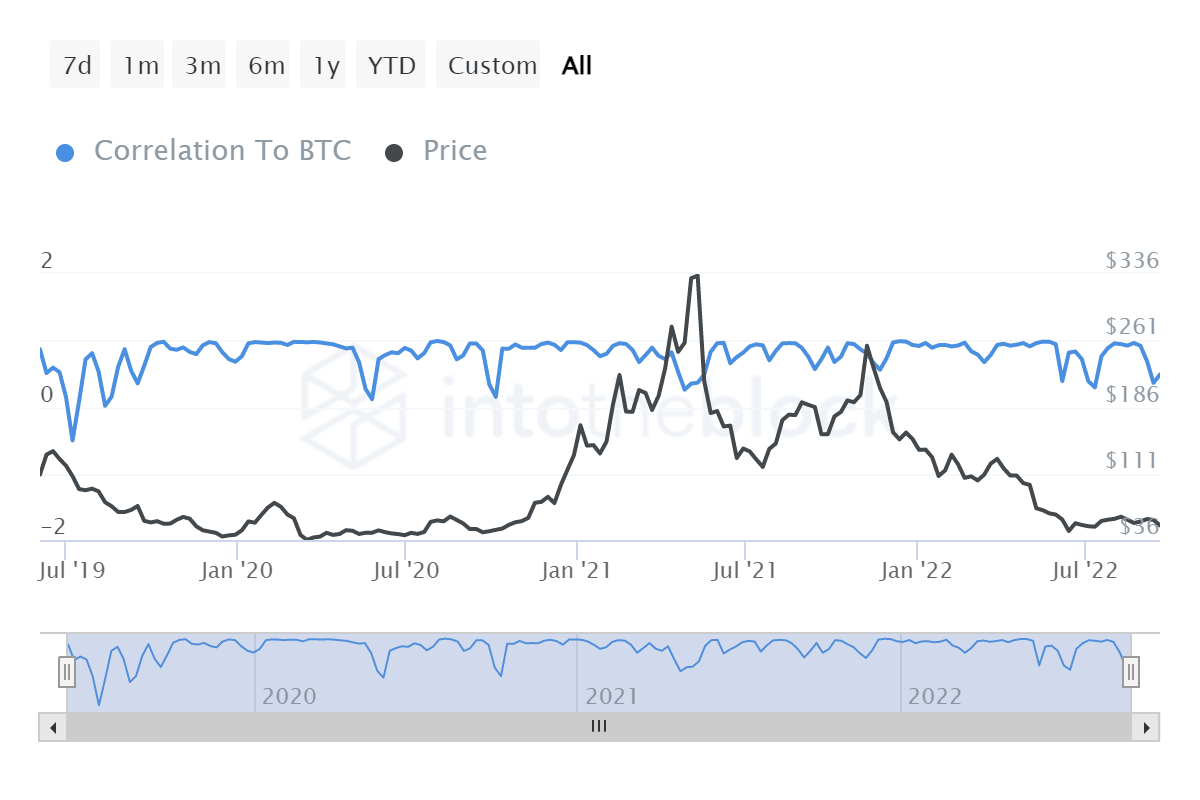This screenshot has width=1200, height=800.
Task: Switch to YTD range
Action: tap(391, 66)
